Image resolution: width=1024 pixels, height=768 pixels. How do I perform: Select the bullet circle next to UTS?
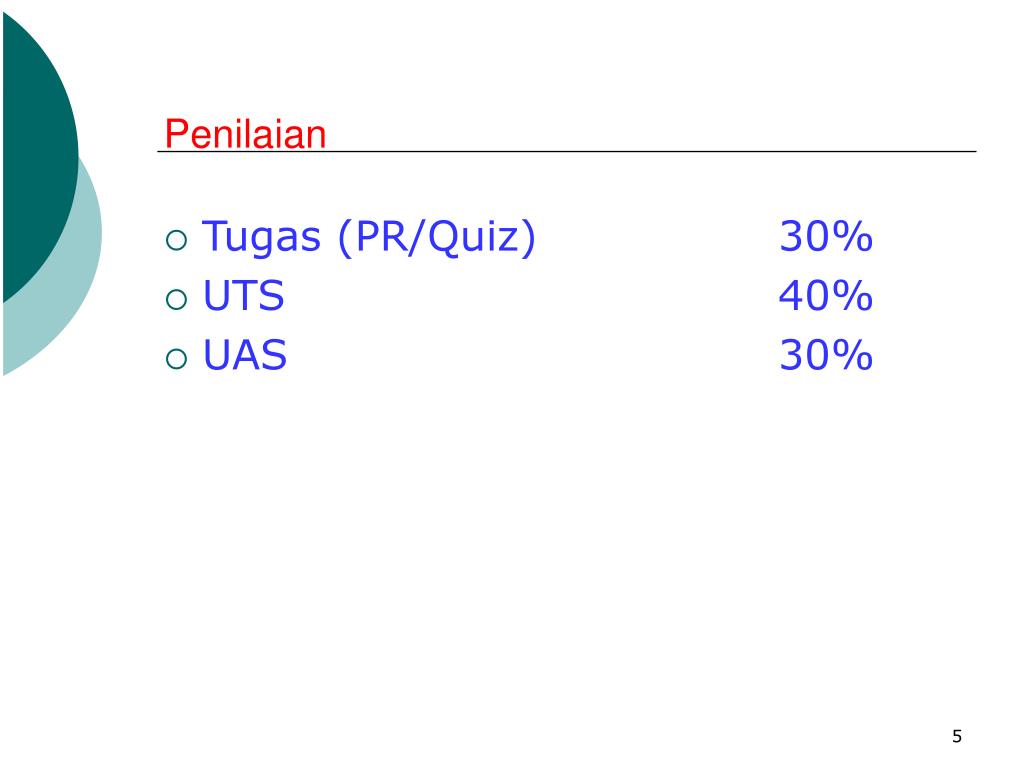coord(176,300)
